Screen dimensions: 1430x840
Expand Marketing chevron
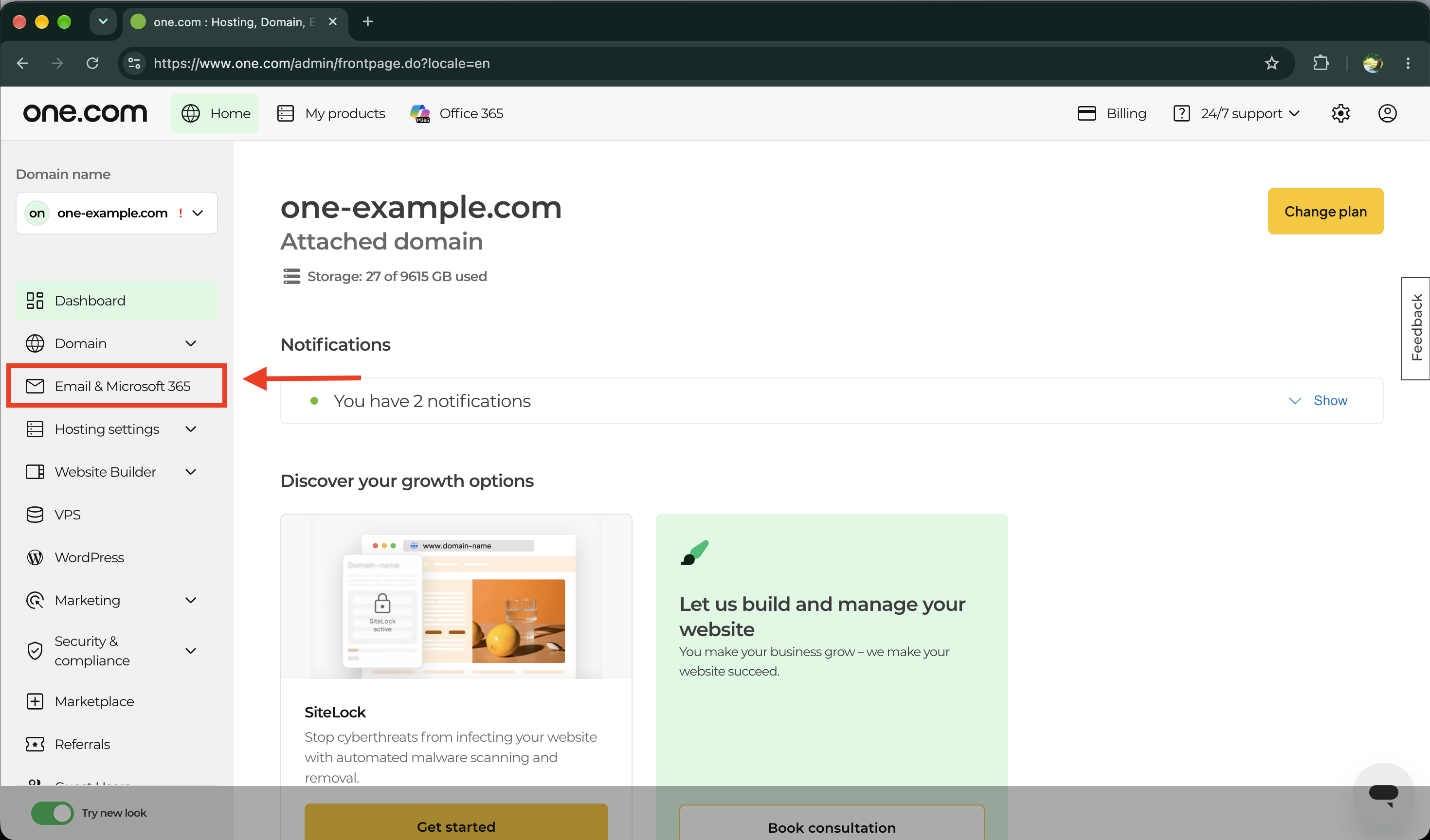pyautogui.click(x=191, y=600)
